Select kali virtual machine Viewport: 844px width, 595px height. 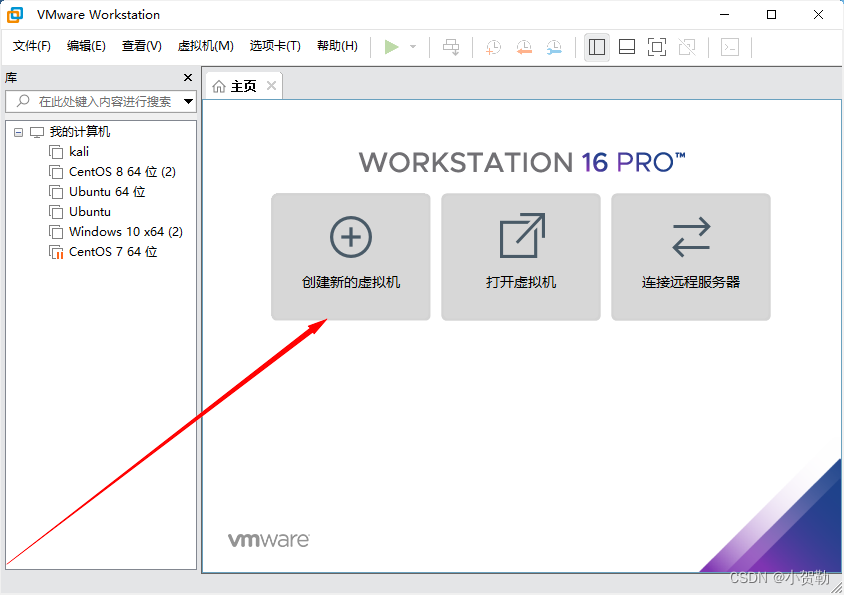[x=79, y=152]
